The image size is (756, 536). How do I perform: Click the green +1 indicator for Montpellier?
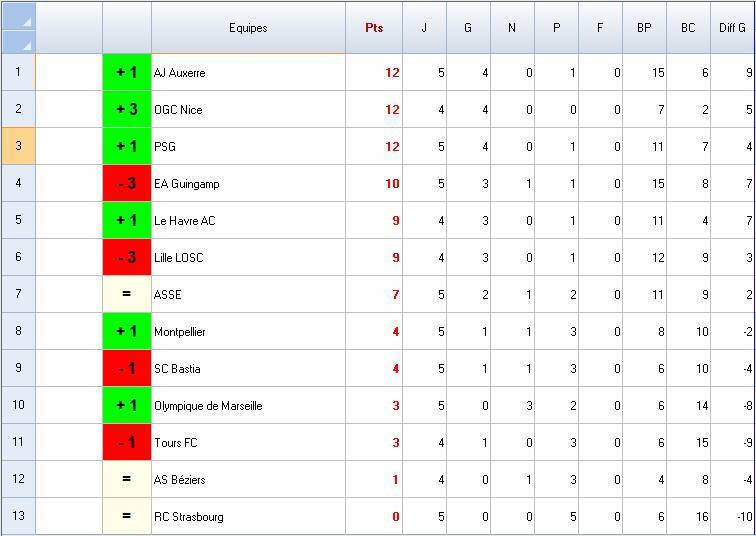pyautogui.click(x=126, y=332)
